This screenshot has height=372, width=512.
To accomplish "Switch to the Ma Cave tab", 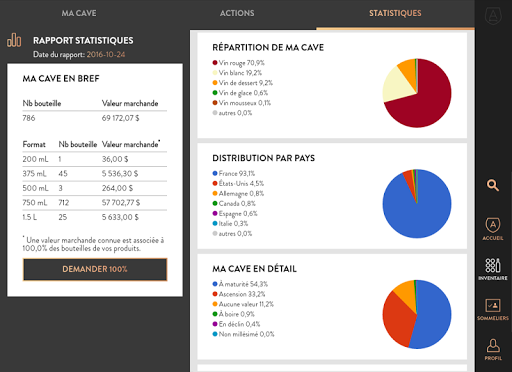I will click(x=79, y=13).
